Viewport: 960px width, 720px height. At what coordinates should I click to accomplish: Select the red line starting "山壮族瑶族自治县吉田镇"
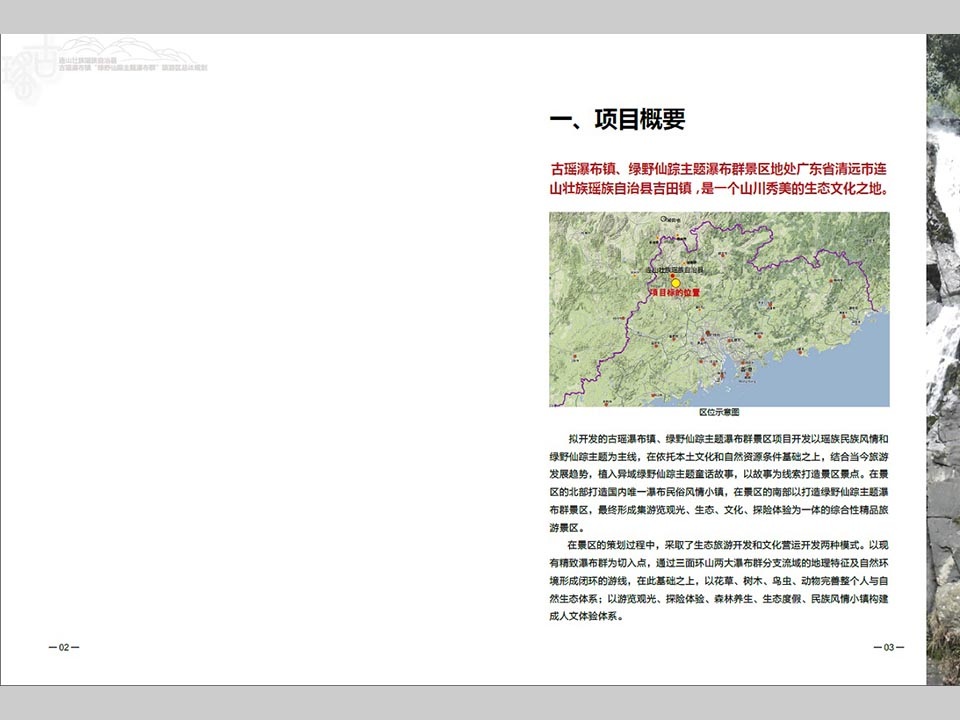pos(719,189)
